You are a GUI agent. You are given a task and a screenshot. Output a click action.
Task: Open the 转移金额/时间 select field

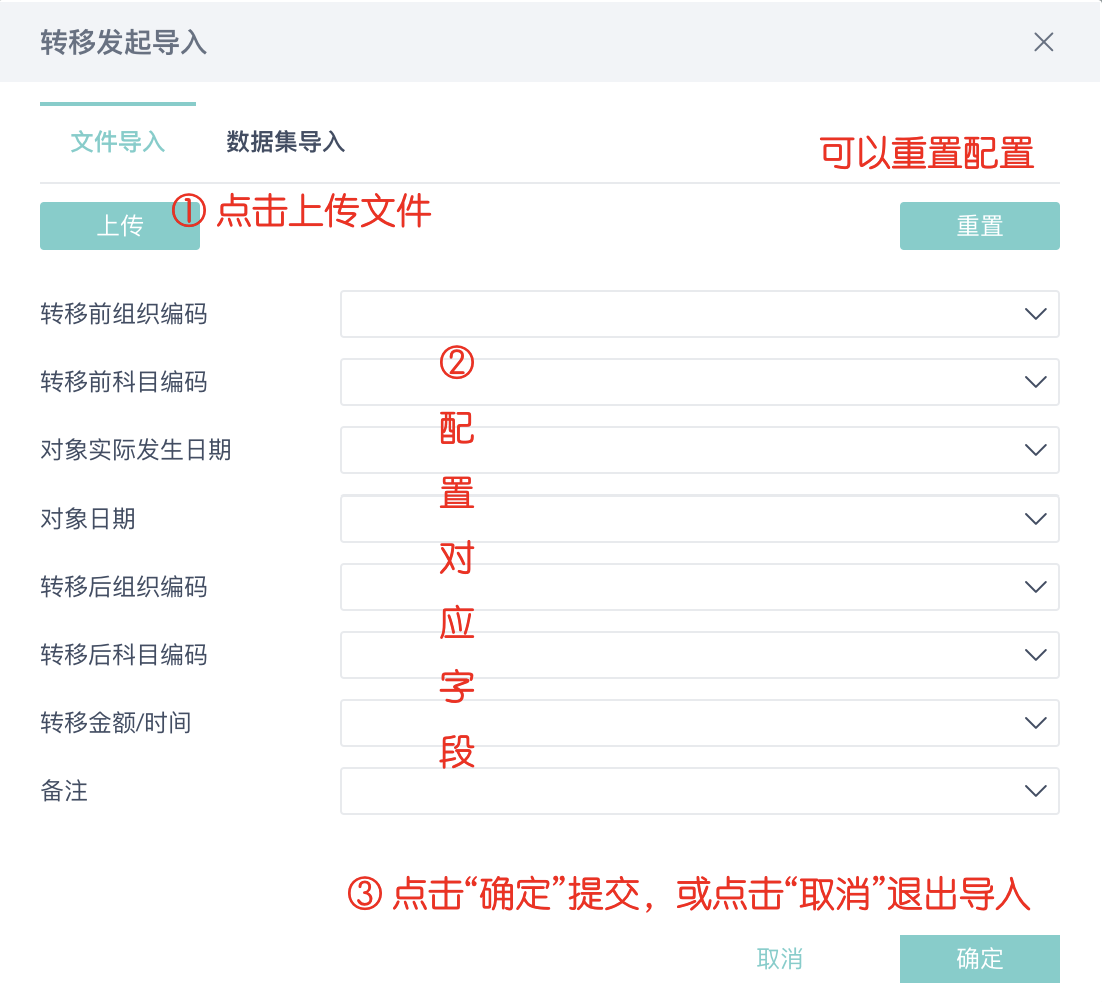[680, 723]
